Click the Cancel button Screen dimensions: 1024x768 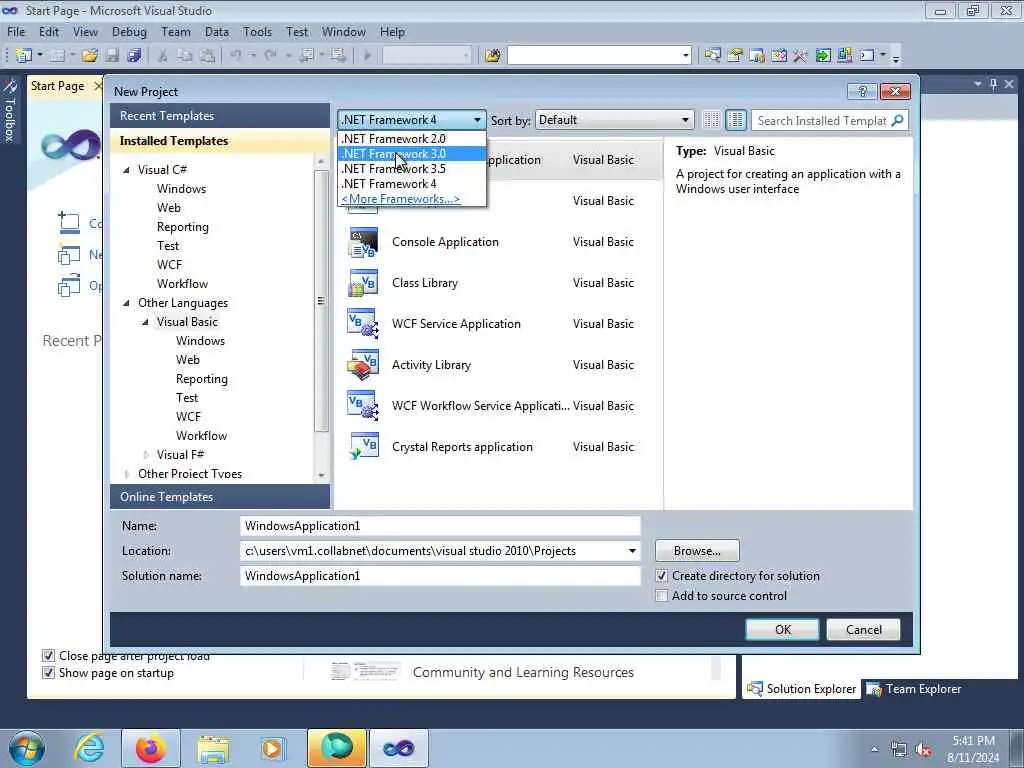(863, 630)
